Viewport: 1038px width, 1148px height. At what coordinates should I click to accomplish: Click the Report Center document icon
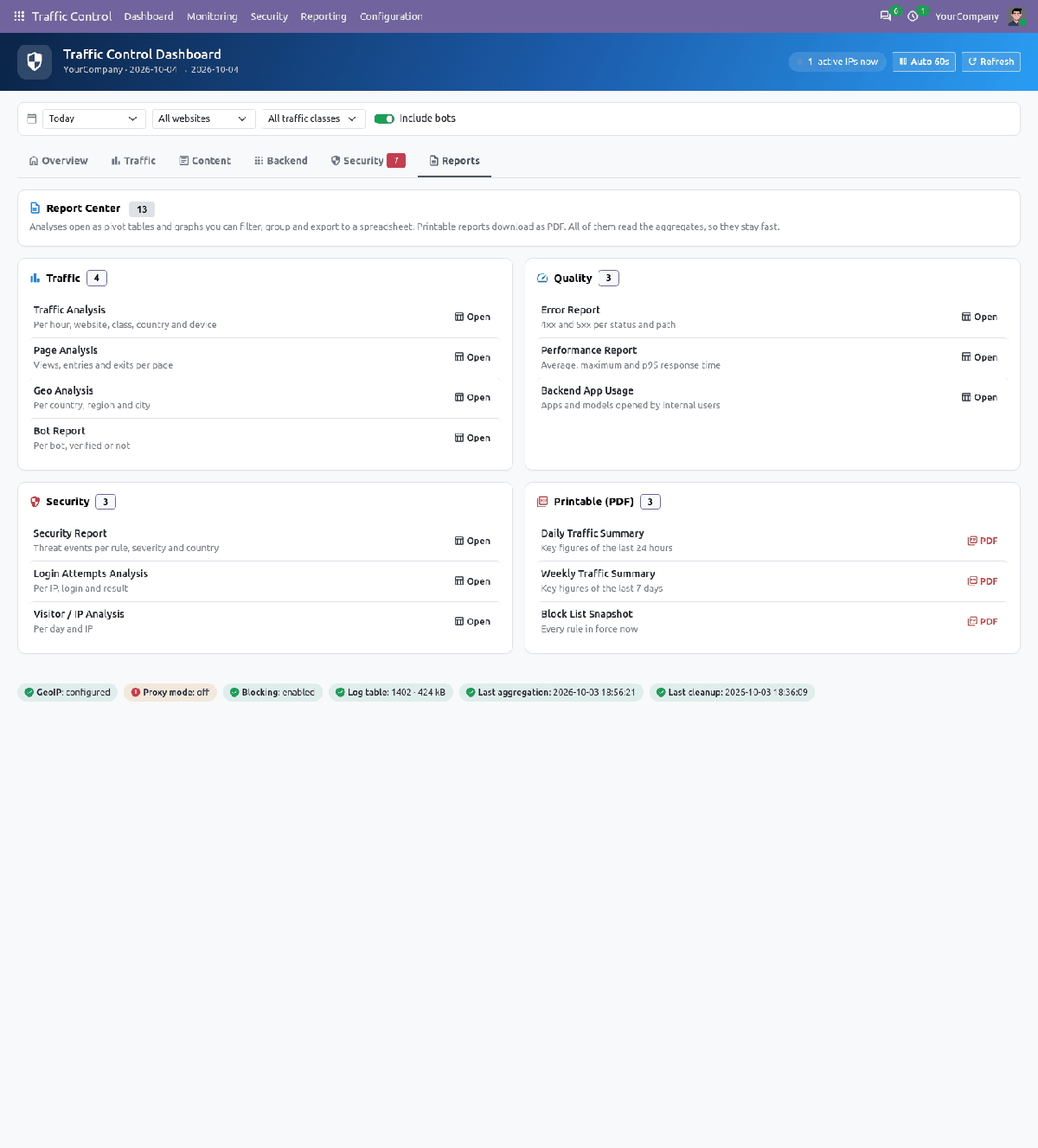point(35,208)
